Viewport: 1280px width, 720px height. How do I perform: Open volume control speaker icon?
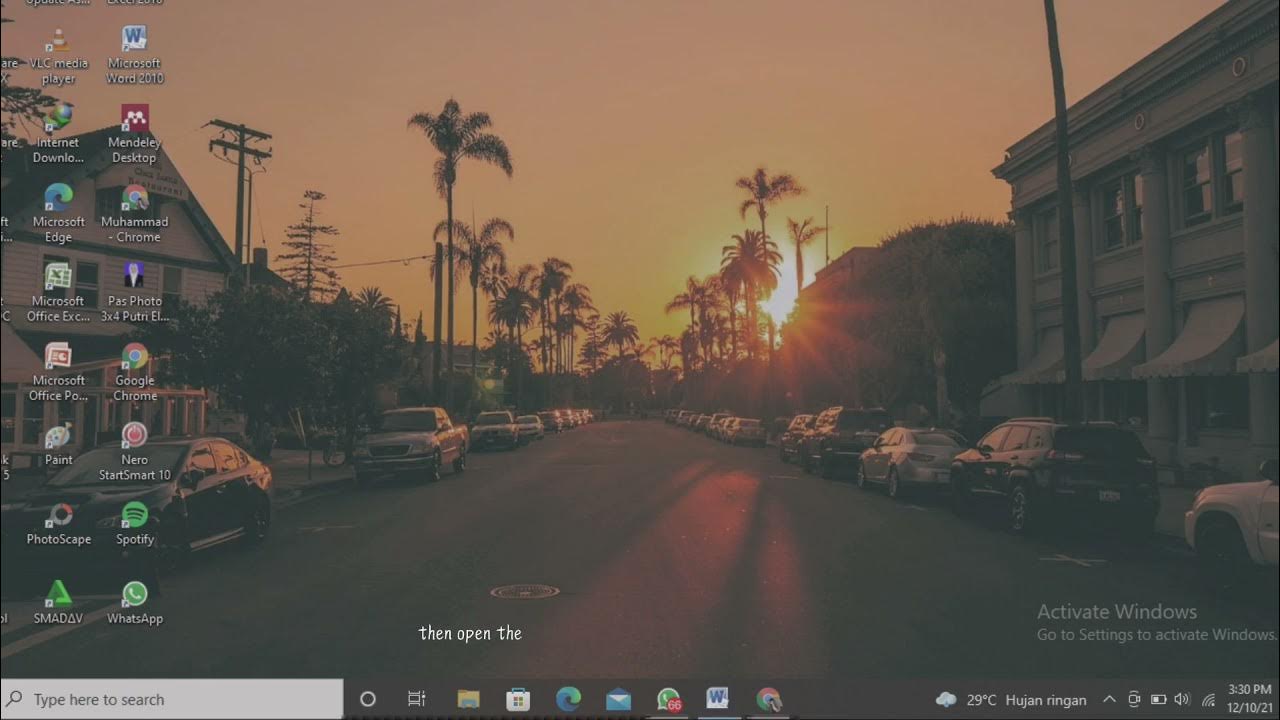[1182, 699]
